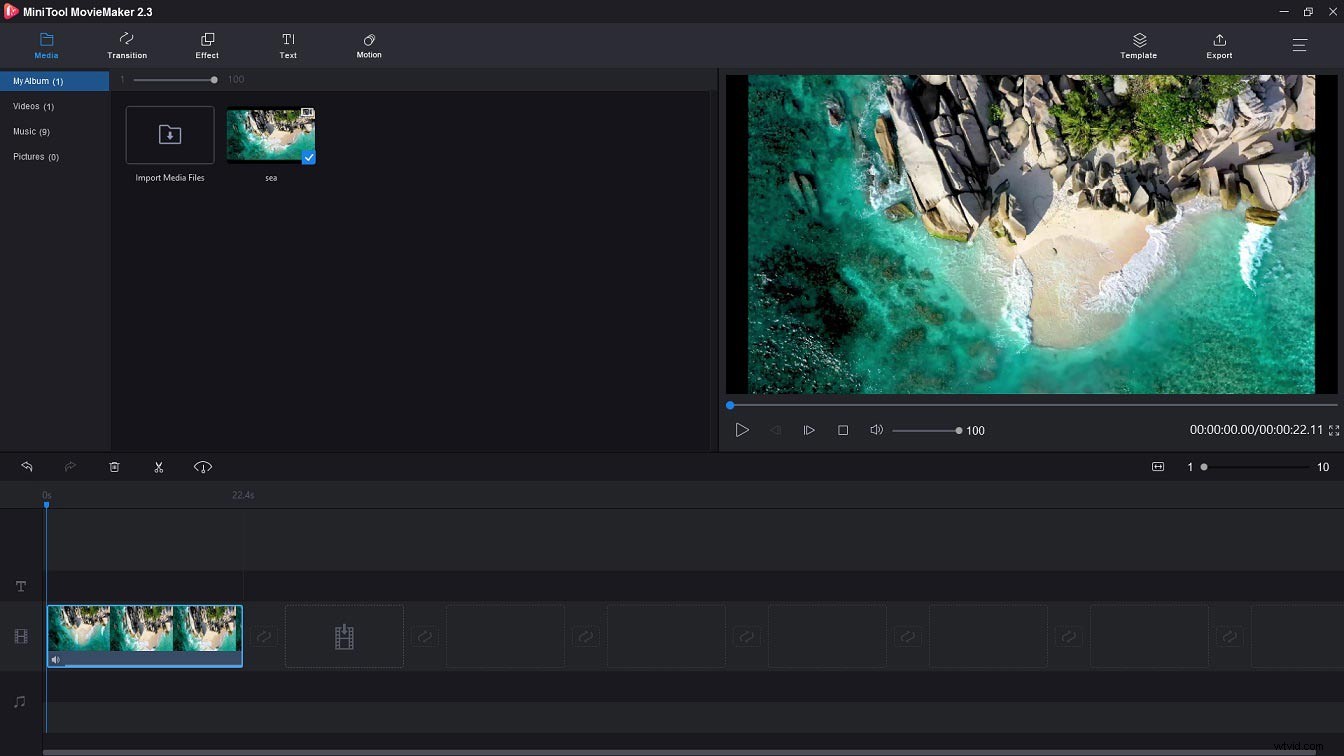Viewport: 1344px width, 756px height.
Task: Select the Split (scissors) tool
Action: pos(158,466)
